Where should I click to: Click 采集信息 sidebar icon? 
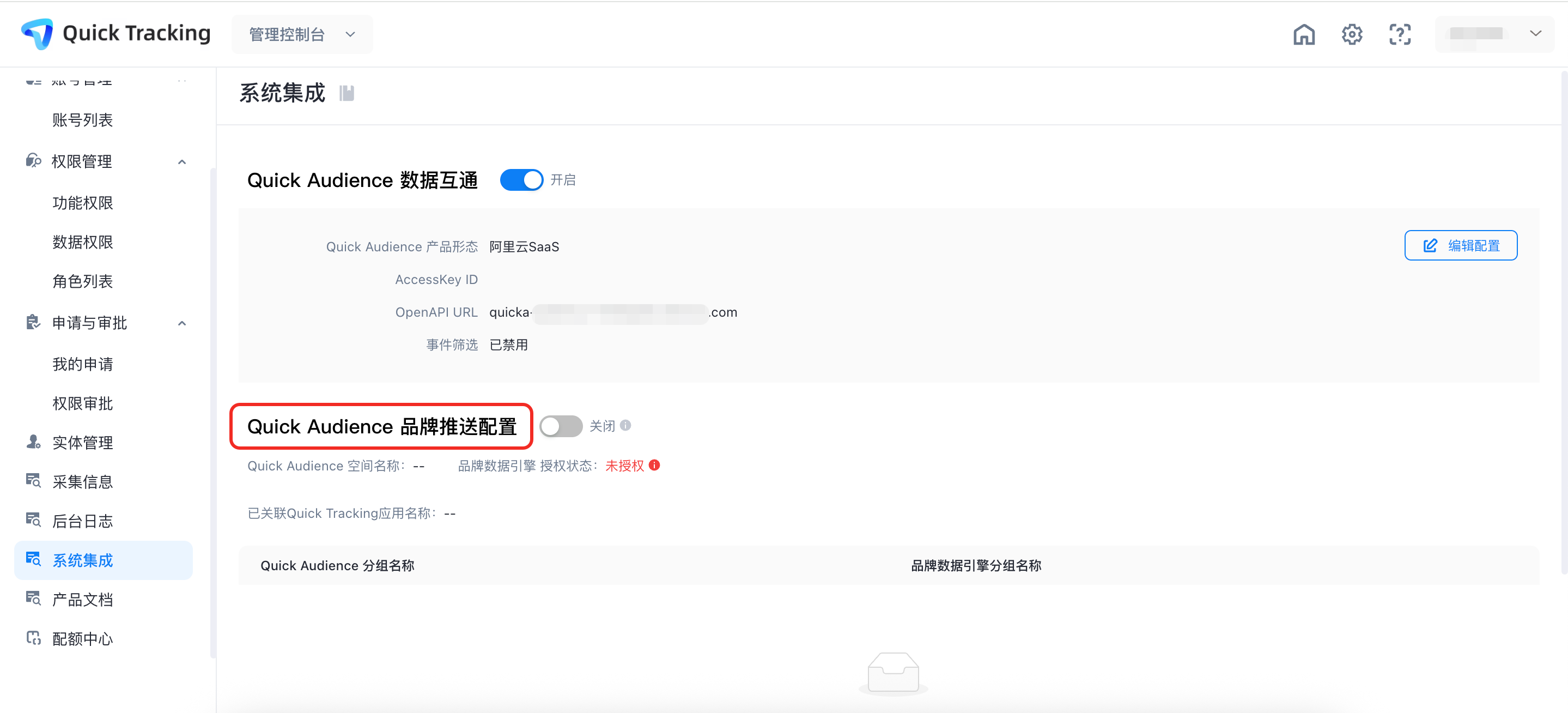[x=33, y=481]
